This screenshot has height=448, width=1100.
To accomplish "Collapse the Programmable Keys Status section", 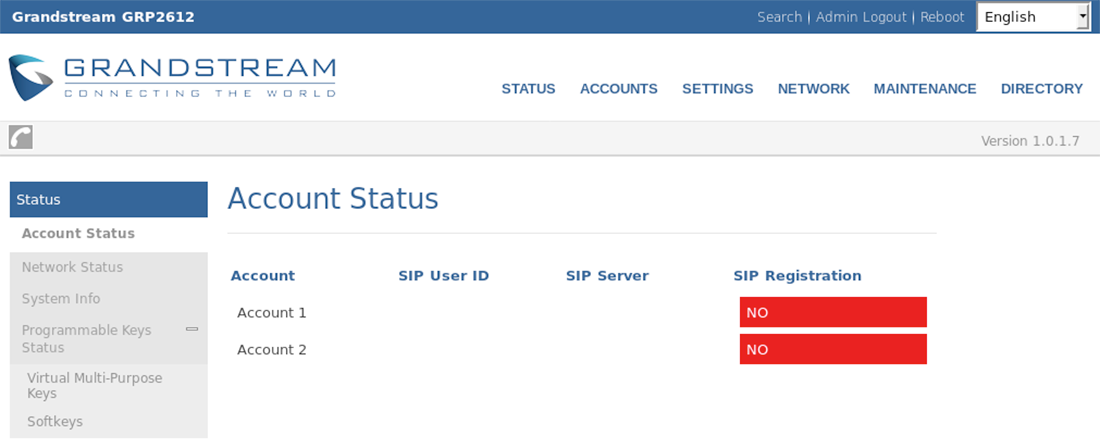I will pos(192,329).
